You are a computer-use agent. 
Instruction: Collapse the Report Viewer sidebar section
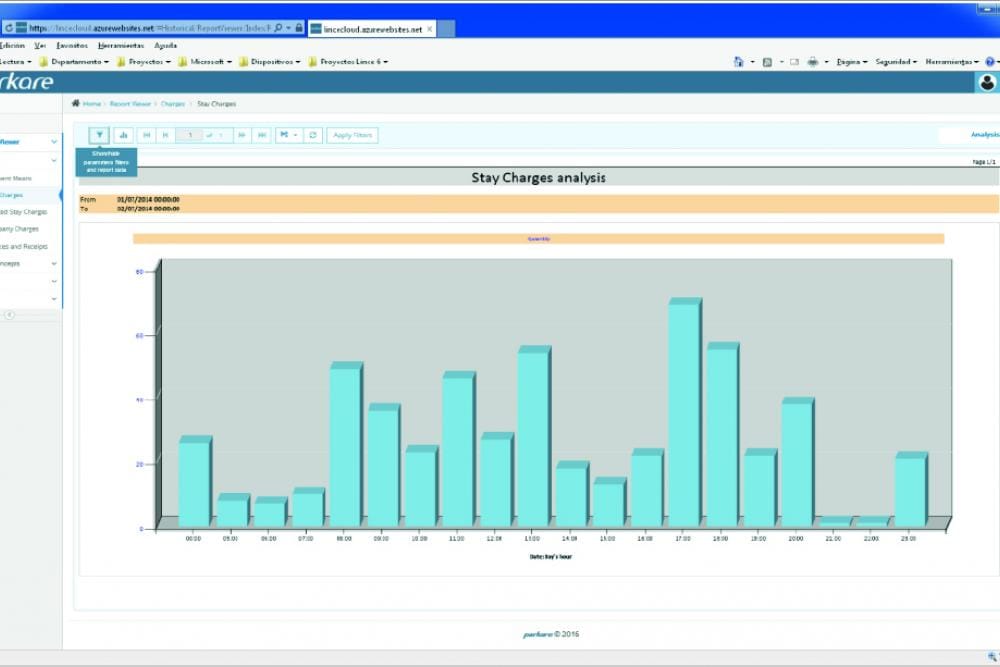(54, 142)
